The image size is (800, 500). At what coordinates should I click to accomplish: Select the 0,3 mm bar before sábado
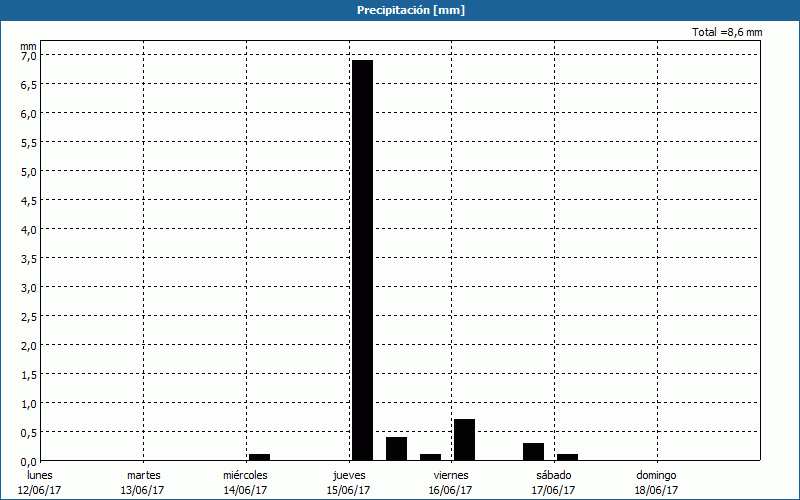tap(533, 452)
